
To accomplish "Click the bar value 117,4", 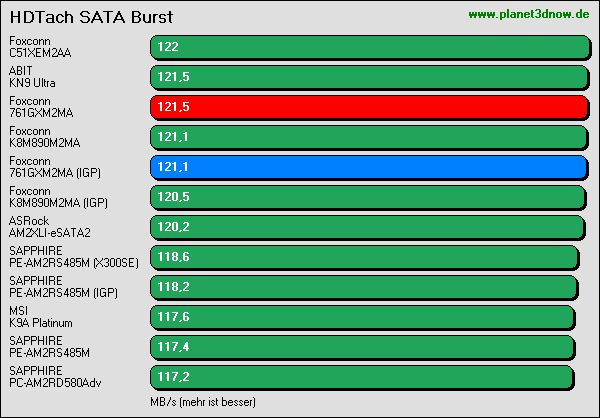I will 173,347.
